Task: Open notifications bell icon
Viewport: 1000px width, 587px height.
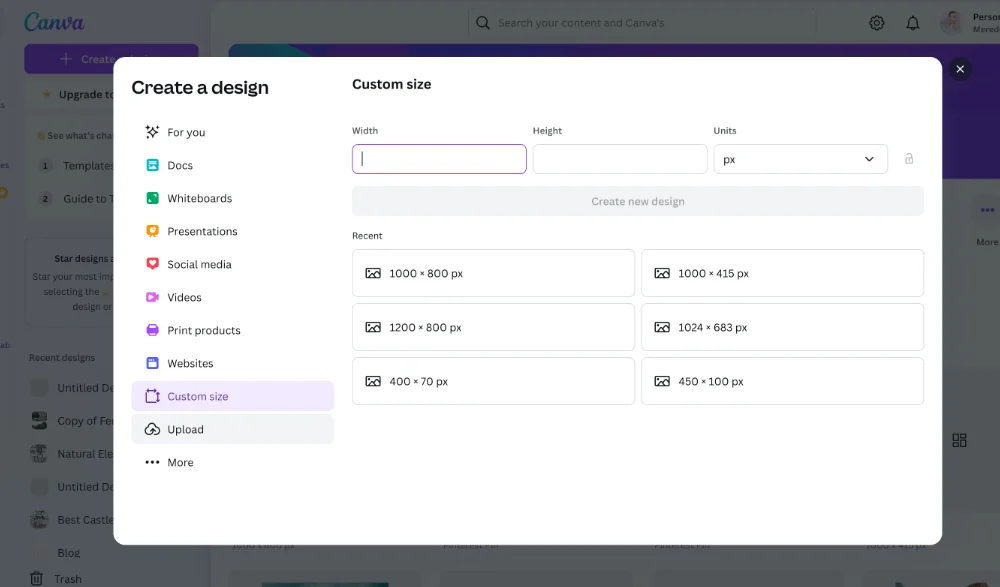Action: 913,23
